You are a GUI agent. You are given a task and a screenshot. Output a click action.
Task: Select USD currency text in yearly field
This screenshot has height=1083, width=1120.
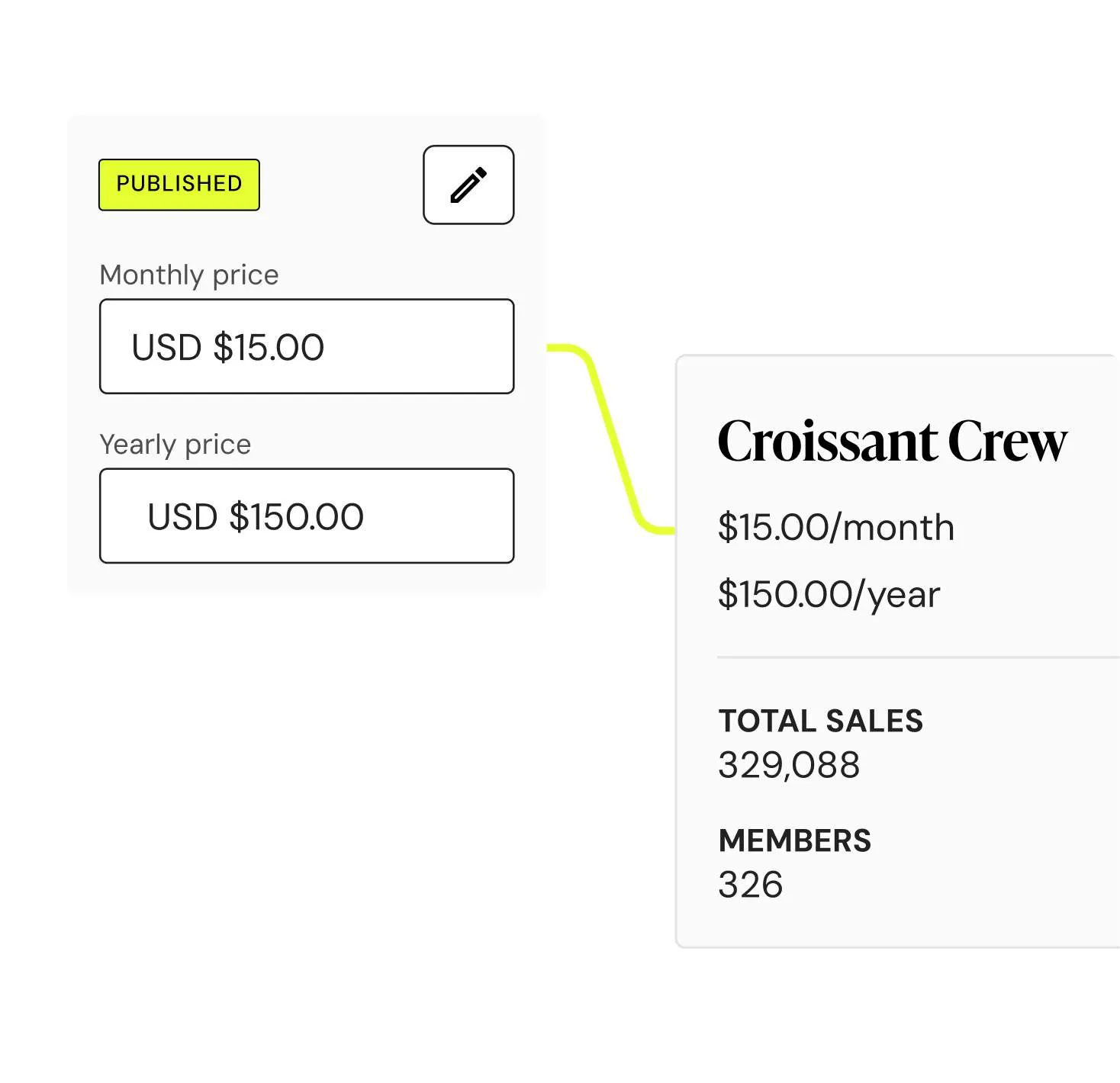(182, 517)
